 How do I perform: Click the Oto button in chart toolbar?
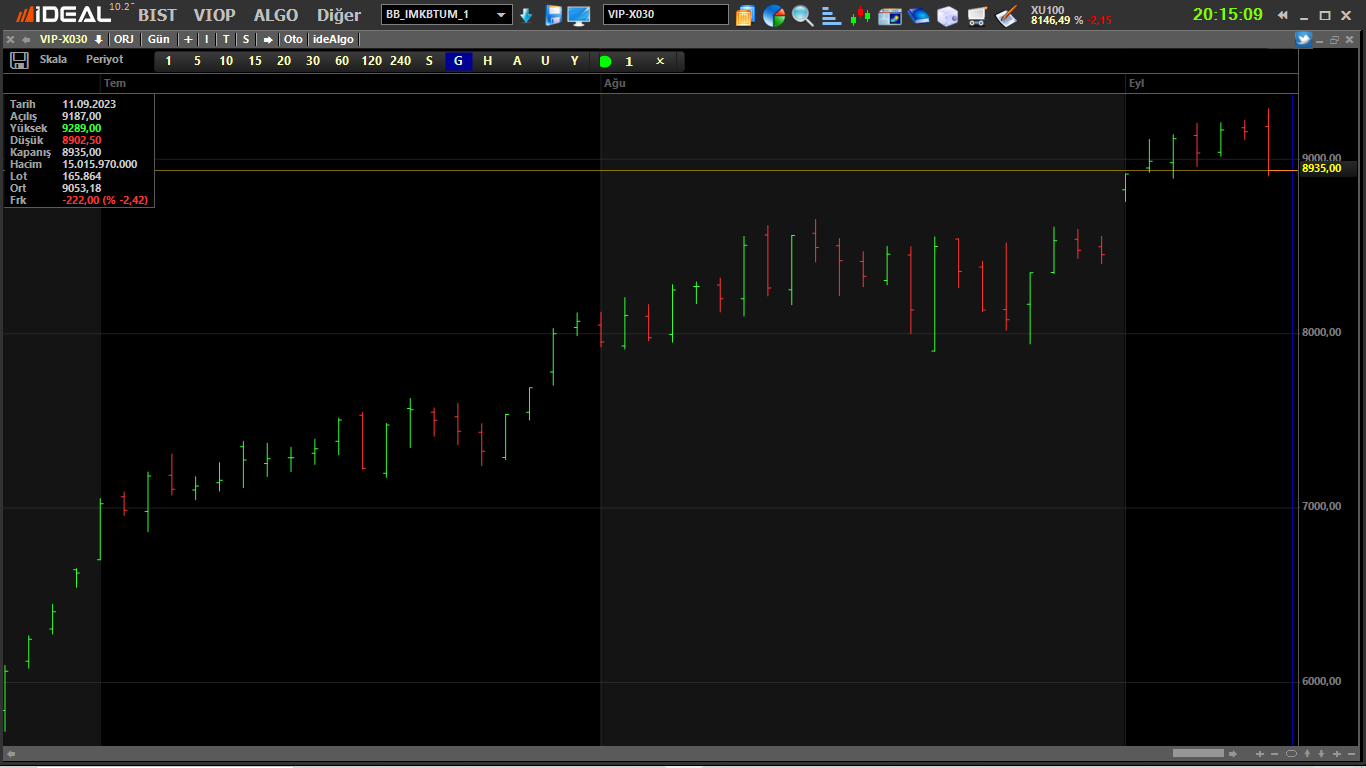click(x=293, y=39)
